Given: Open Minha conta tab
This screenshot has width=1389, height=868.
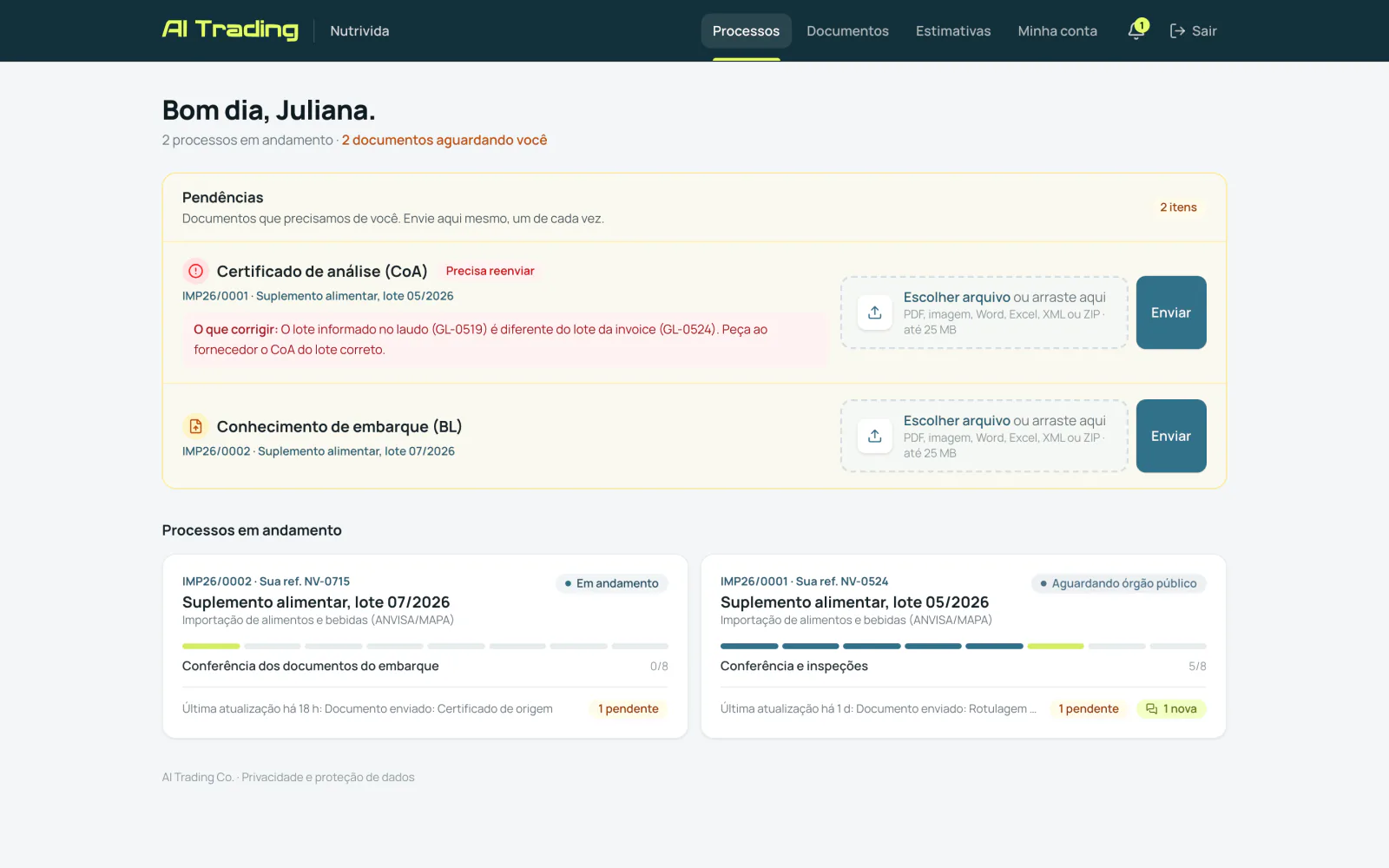Looking at the screenshot, I should click(1057, 31).
